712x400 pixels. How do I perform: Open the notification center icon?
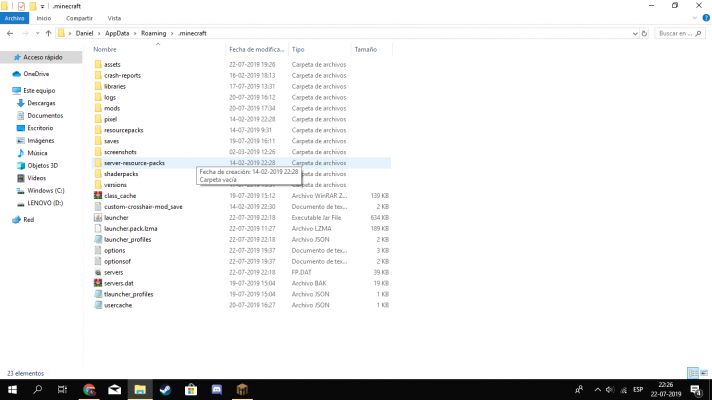coord(696,390)
